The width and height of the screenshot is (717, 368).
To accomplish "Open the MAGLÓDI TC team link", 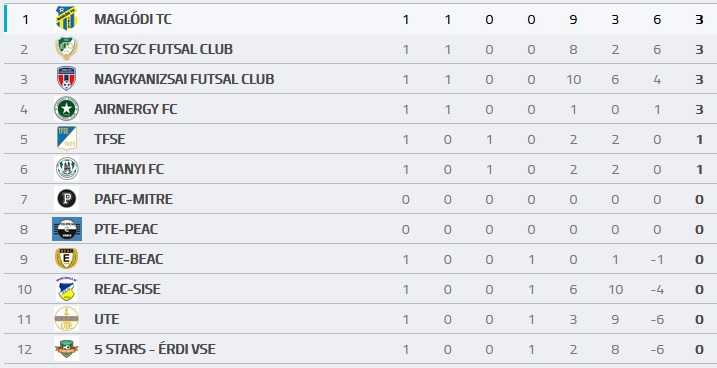I will pyautogui.click(x=133, y=19).
